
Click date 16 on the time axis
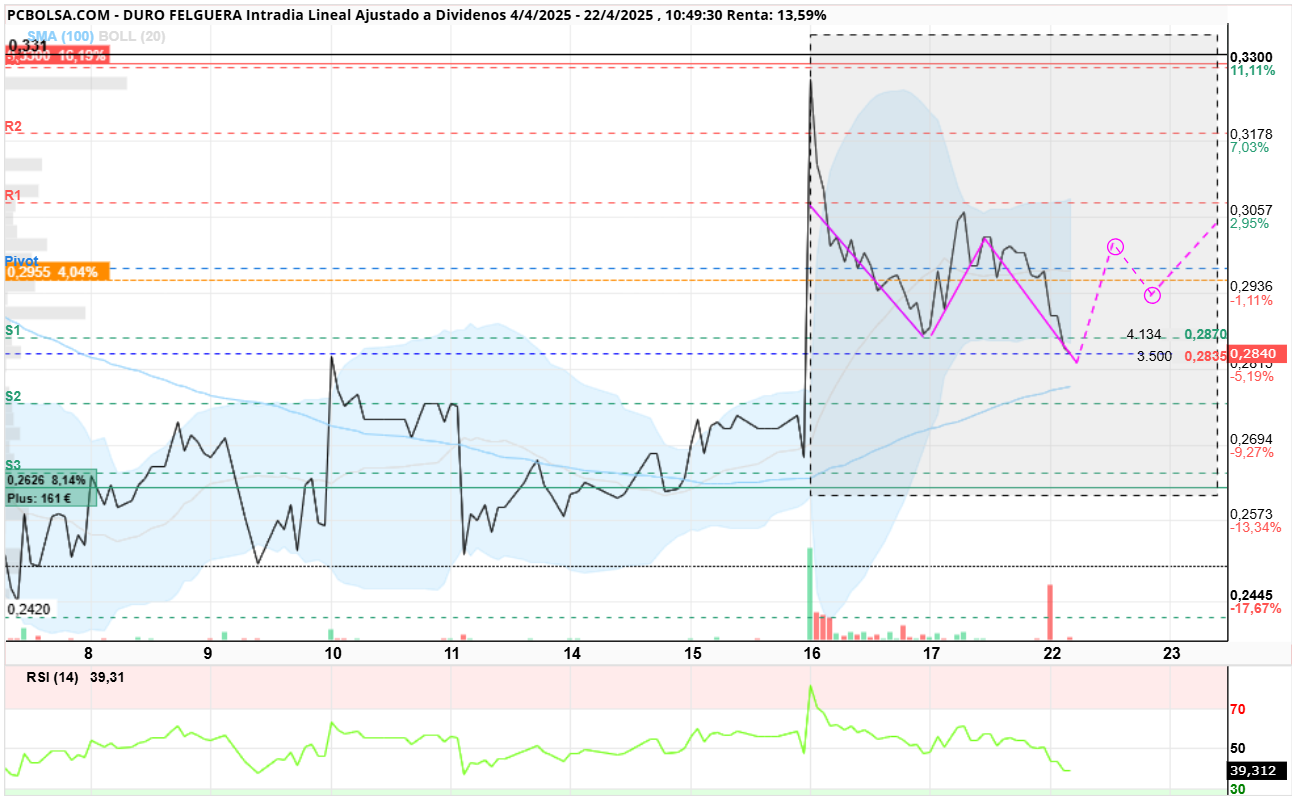point(811,654)
